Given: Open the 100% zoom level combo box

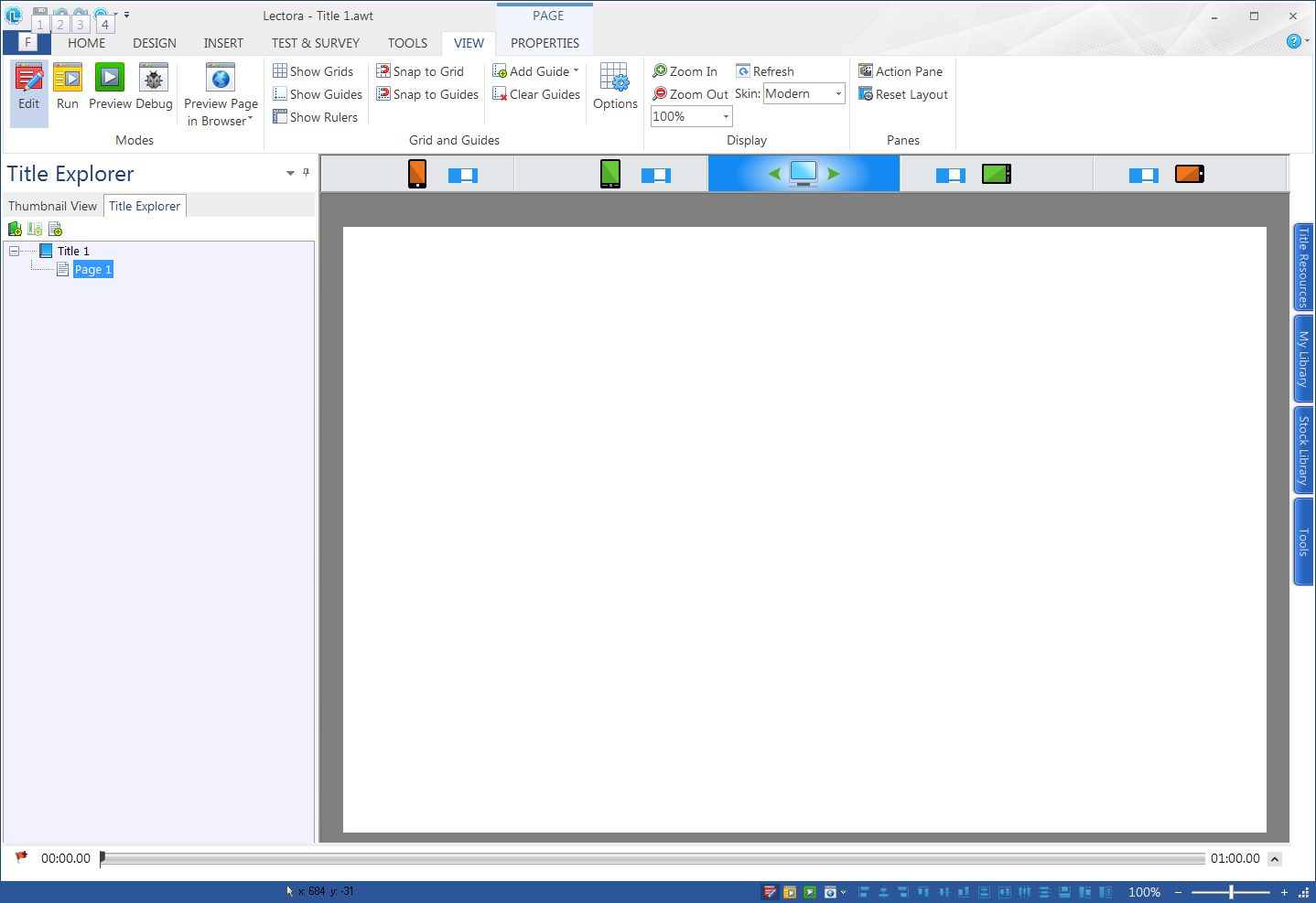Looking at the screenshot, I should coord(692,116).
